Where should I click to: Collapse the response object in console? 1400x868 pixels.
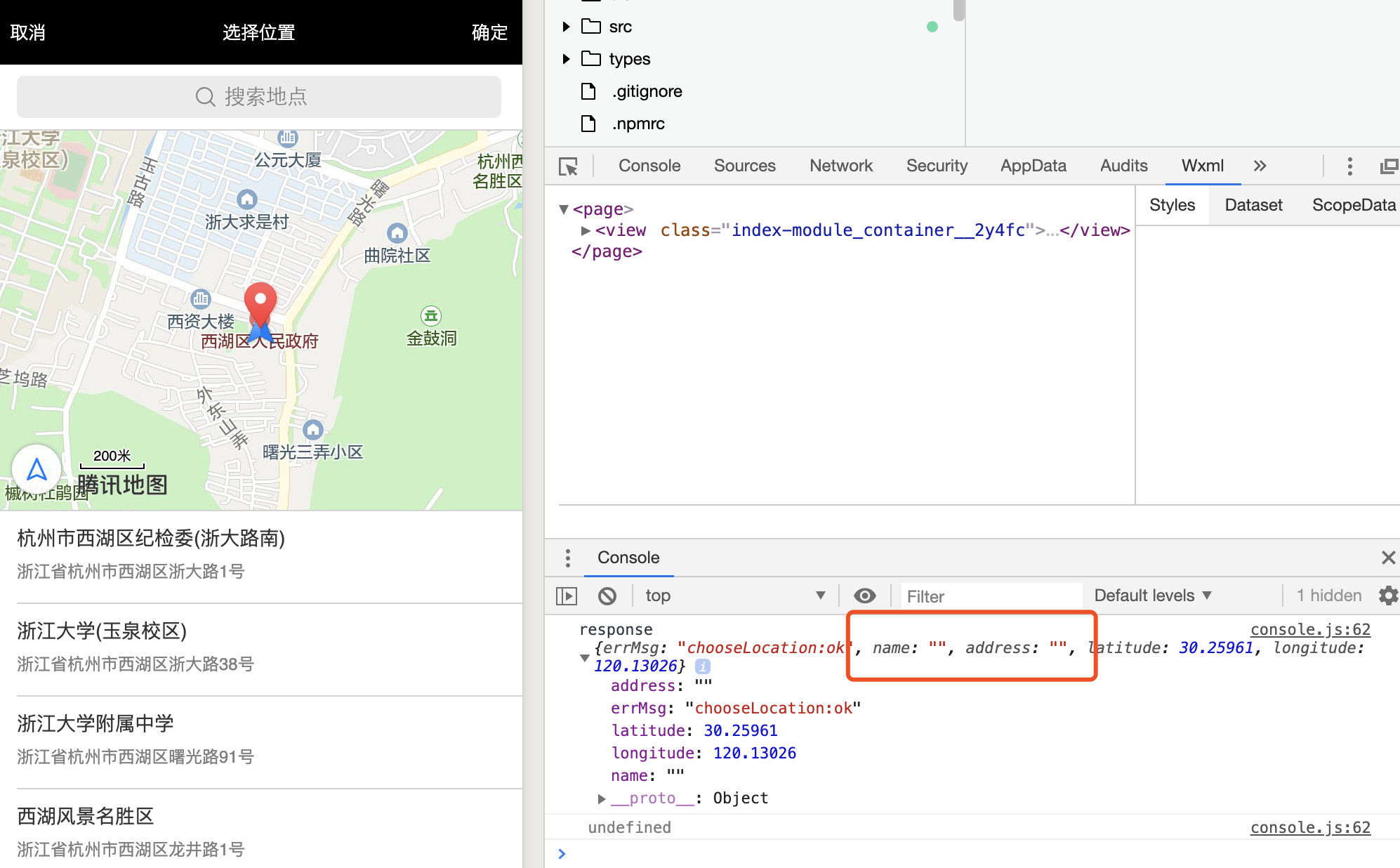(x=584, y=657)
